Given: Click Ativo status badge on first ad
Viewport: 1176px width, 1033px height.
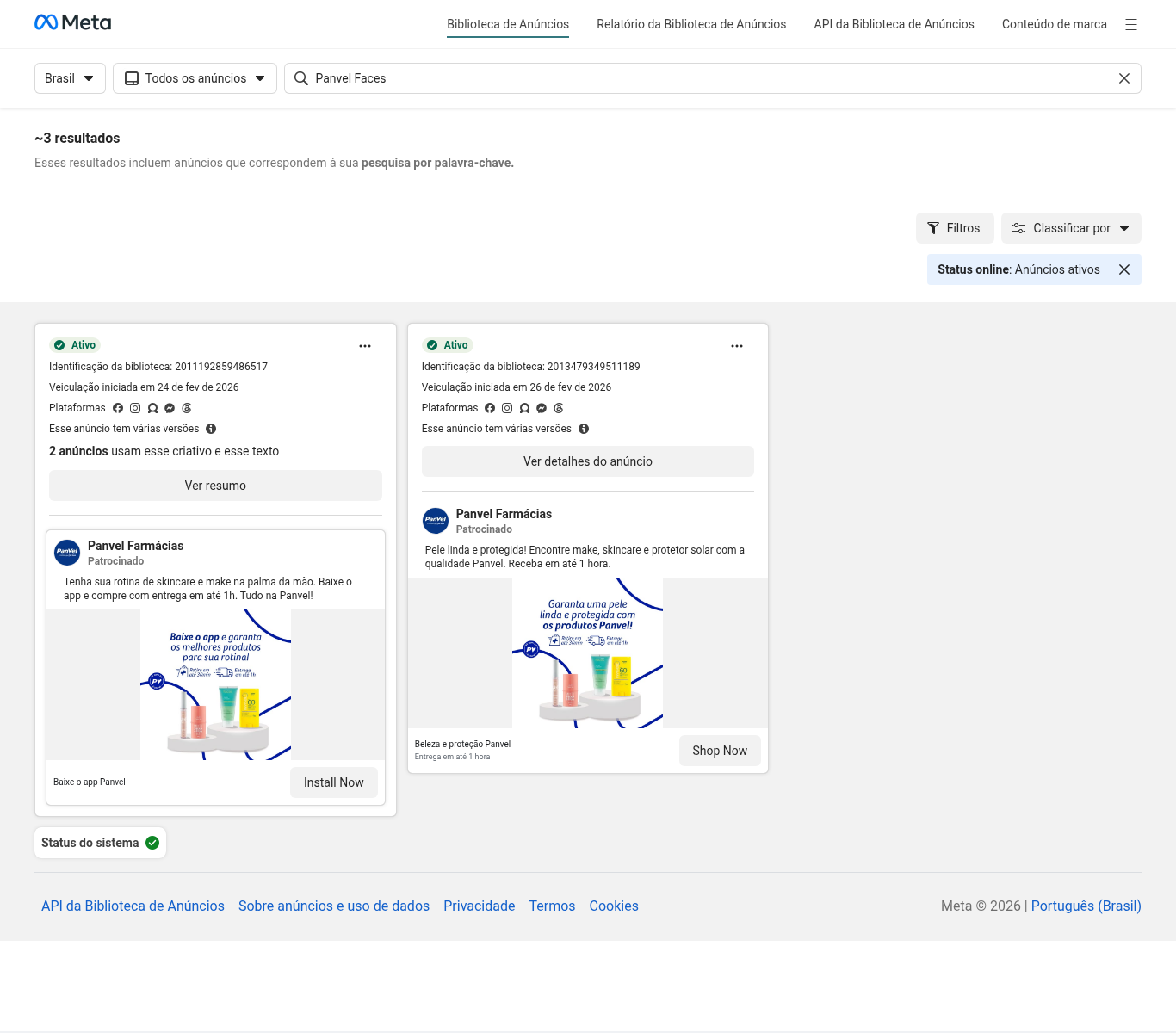Looking at the screenshot, I should (x=75, y=345).
